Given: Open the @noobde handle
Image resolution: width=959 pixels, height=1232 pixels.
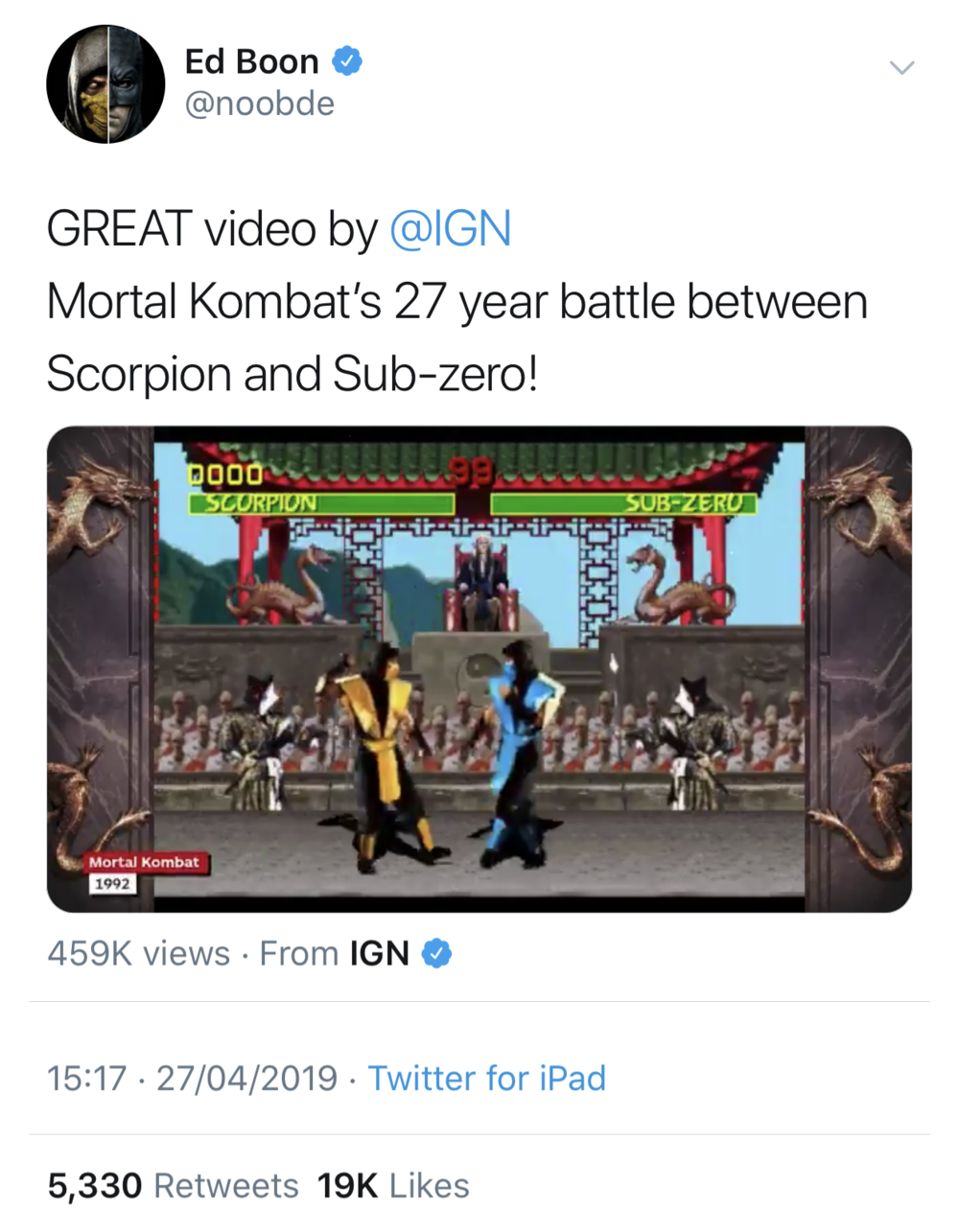Looking at the screenshot, I should pyautogui.click(x=259, y=104).
